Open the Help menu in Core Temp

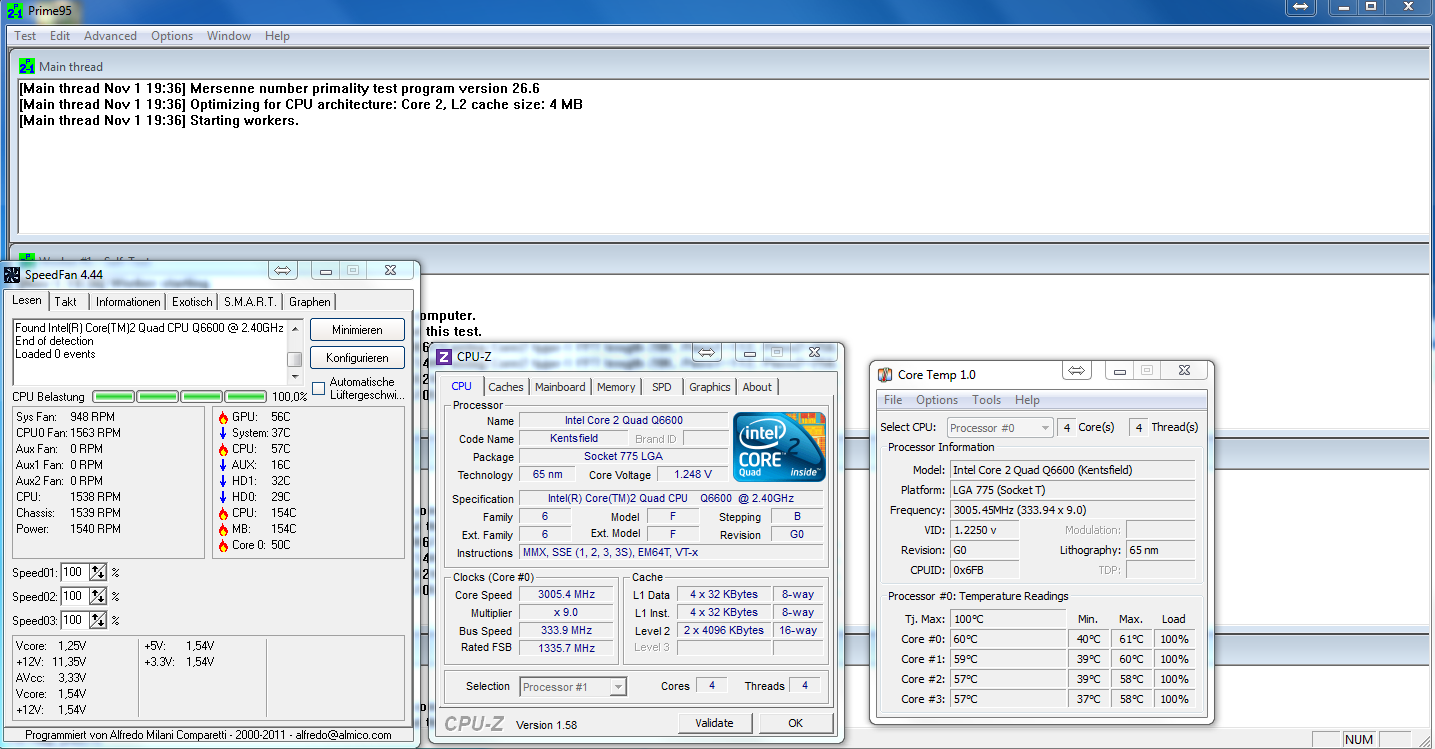[1027, 400]
